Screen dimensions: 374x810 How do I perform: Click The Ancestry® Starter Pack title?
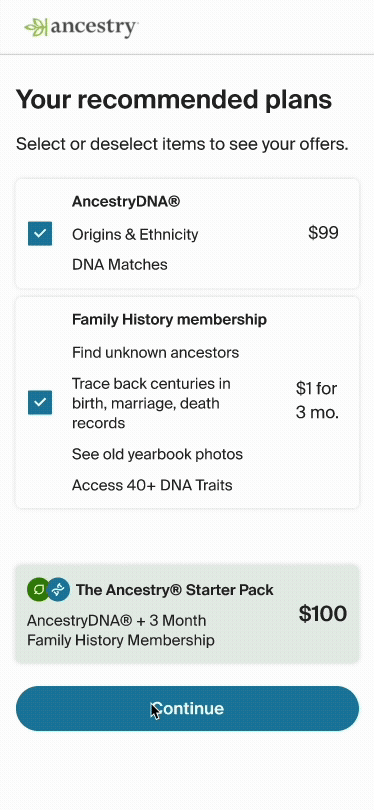[x=175, y=590]
